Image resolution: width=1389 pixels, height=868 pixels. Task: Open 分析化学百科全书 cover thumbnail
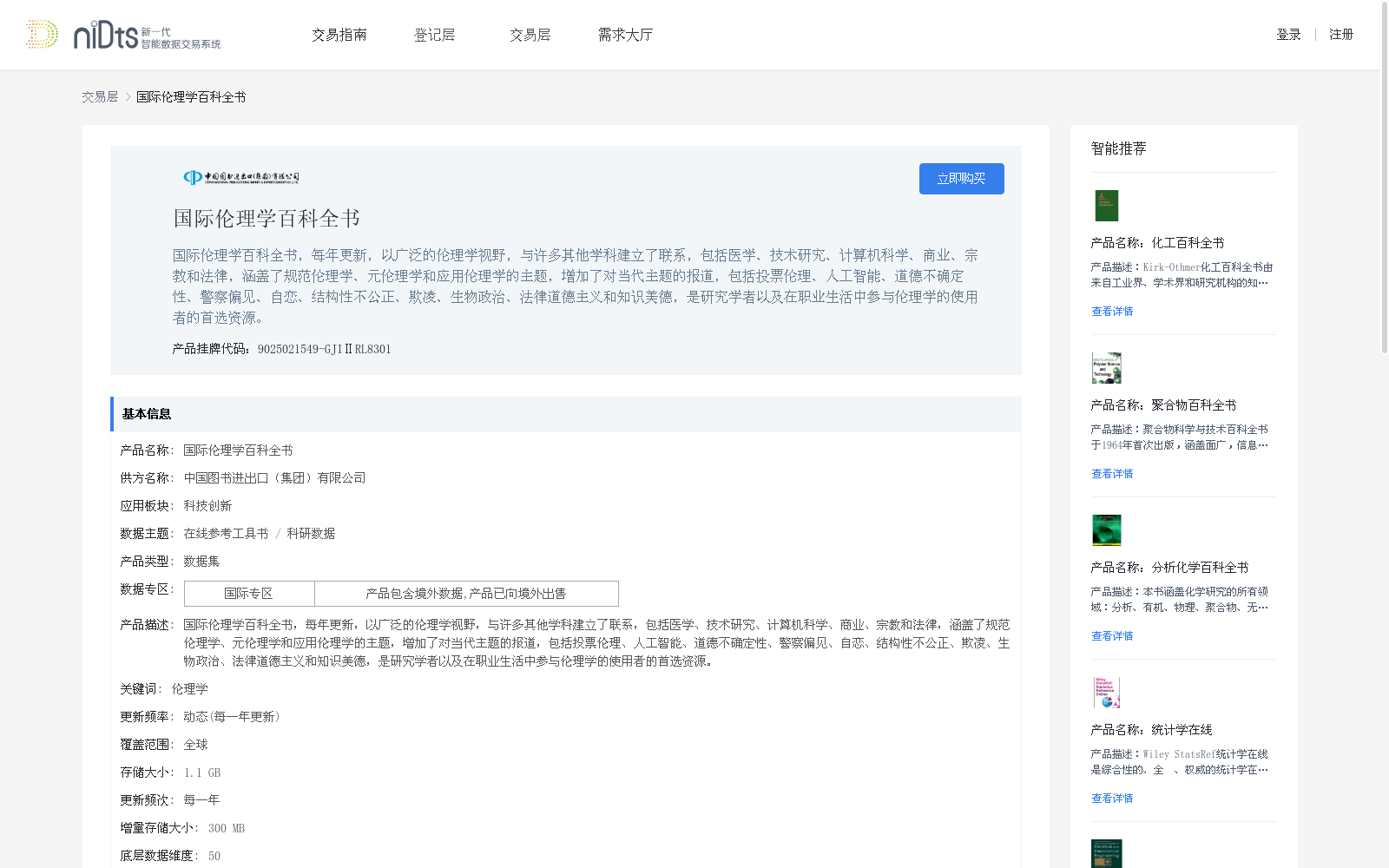tap(1106, 530)
